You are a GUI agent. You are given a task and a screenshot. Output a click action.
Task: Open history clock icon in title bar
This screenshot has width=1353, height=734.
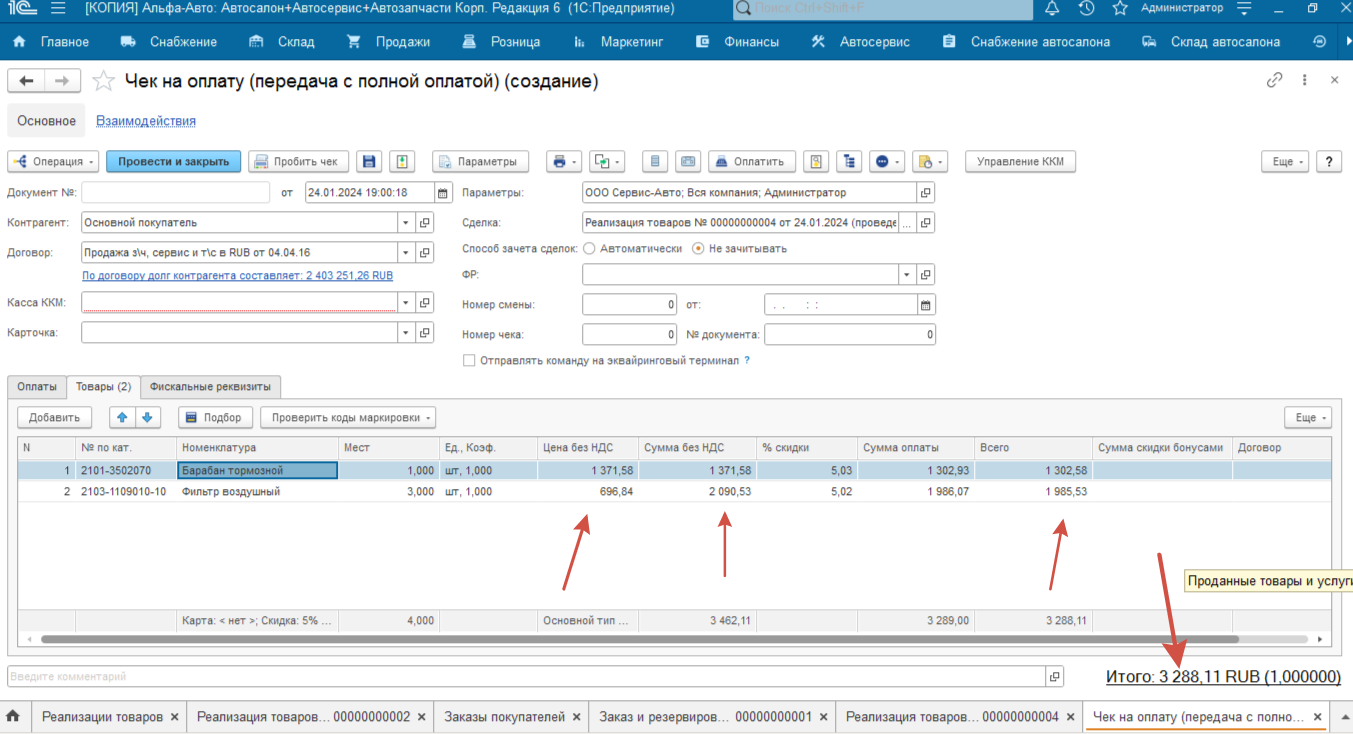tap(1086, 9)
